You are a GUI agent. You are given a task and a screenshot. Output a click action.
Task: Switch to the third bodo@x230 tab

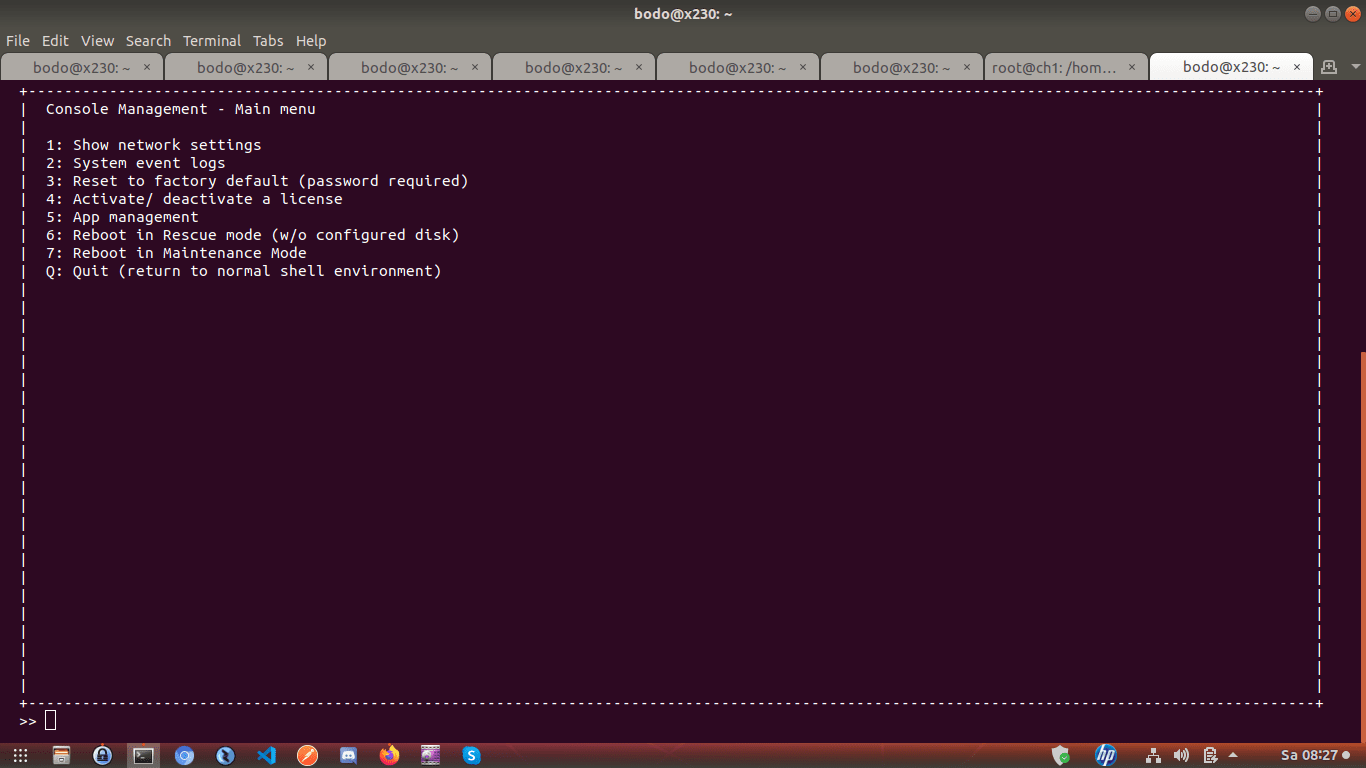point(410,67)
